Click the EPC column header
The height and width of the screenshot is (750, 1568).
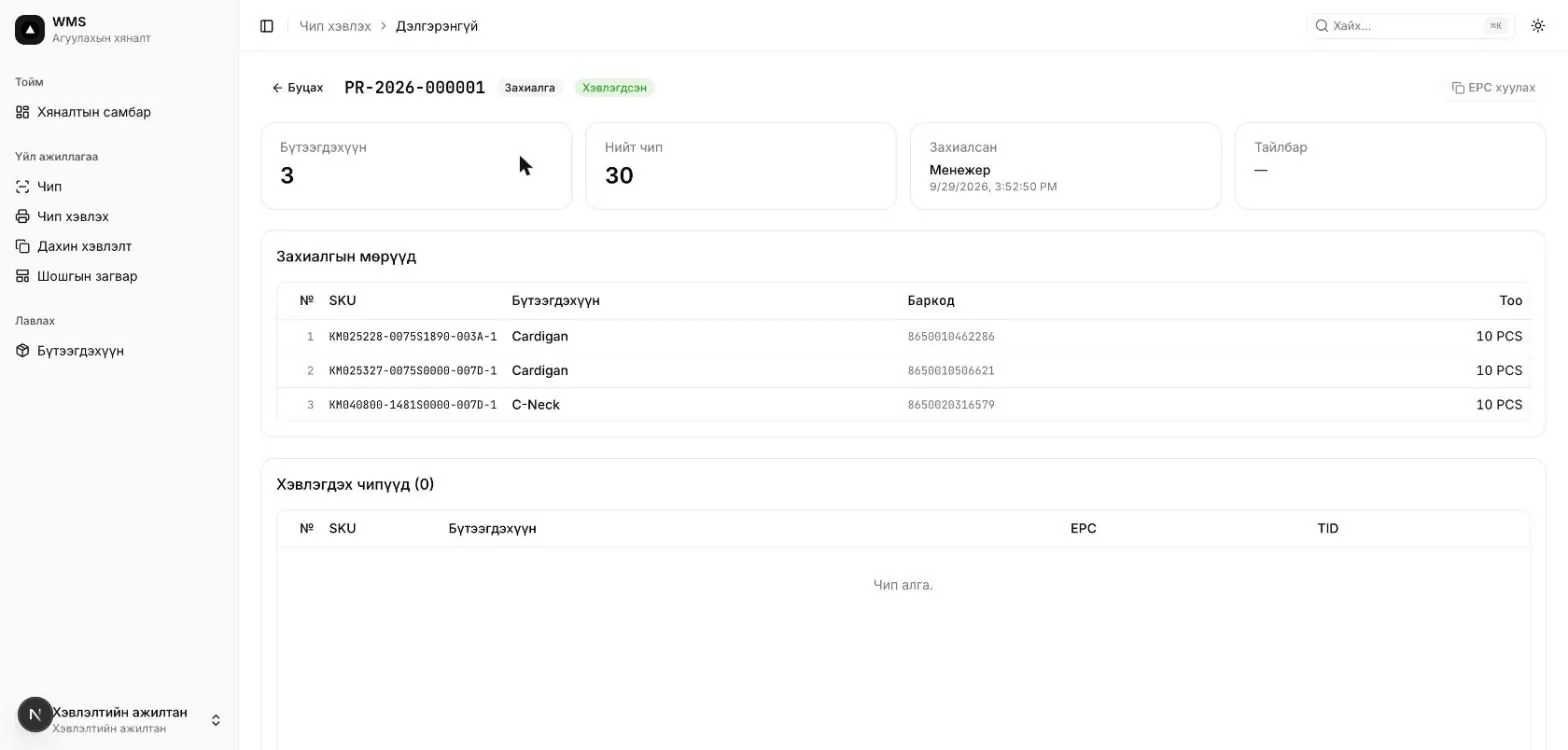tap(1083, 529)
